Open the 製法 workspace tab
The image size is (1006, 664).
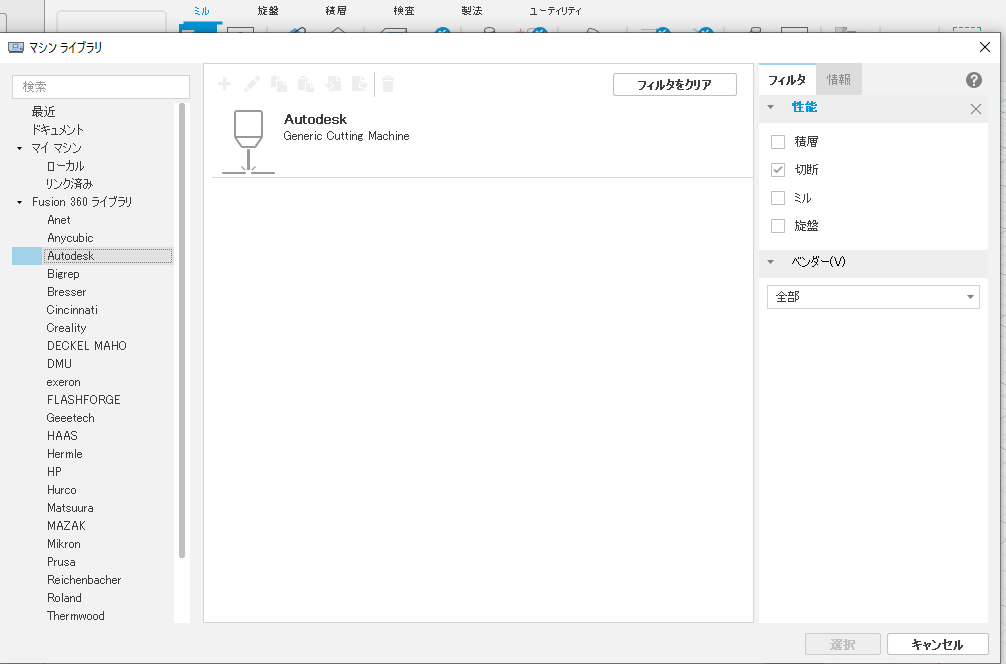[x=472, y=11]
